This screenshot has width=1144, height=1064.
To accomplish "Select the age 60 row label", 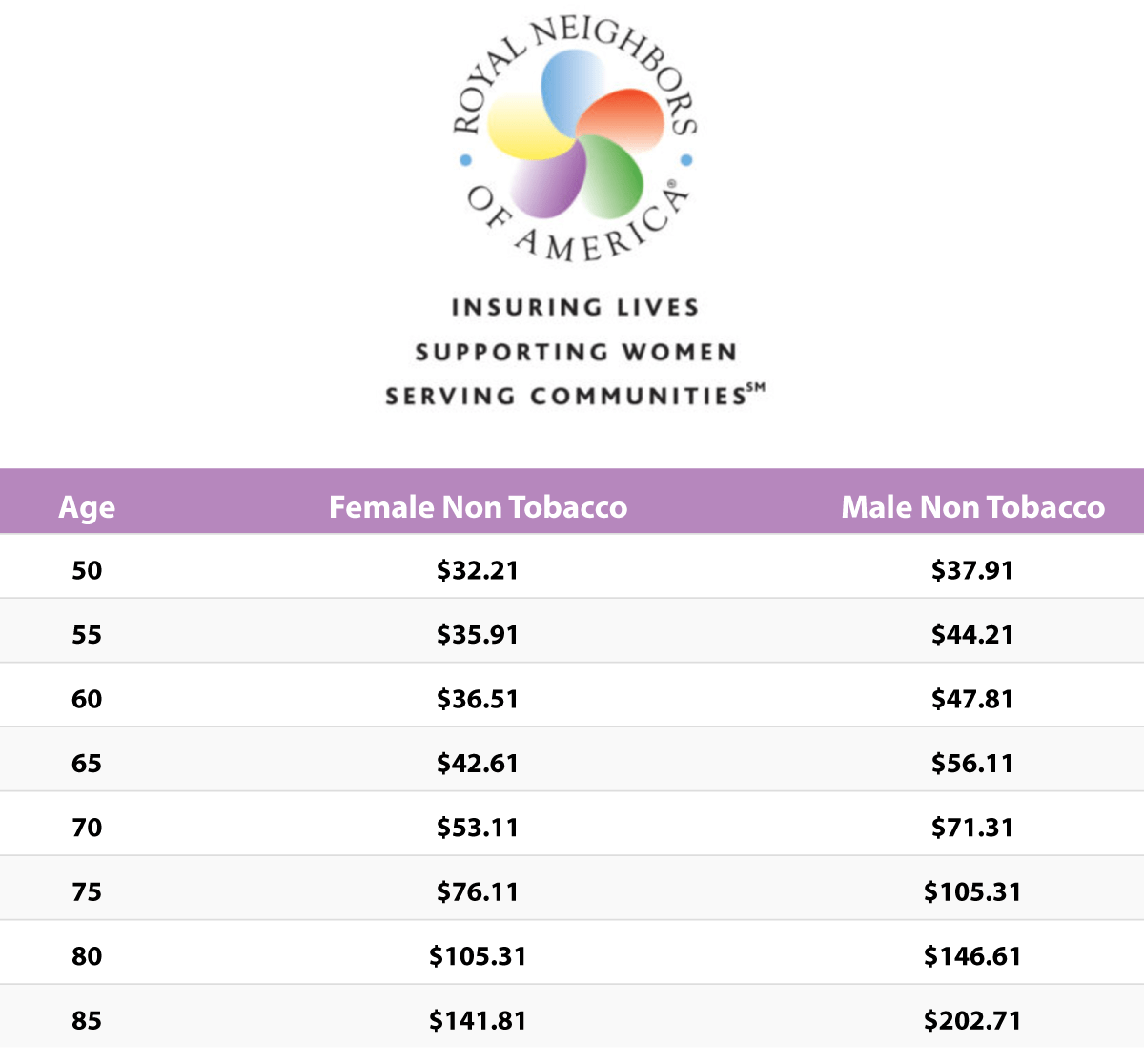I will 87,699.
